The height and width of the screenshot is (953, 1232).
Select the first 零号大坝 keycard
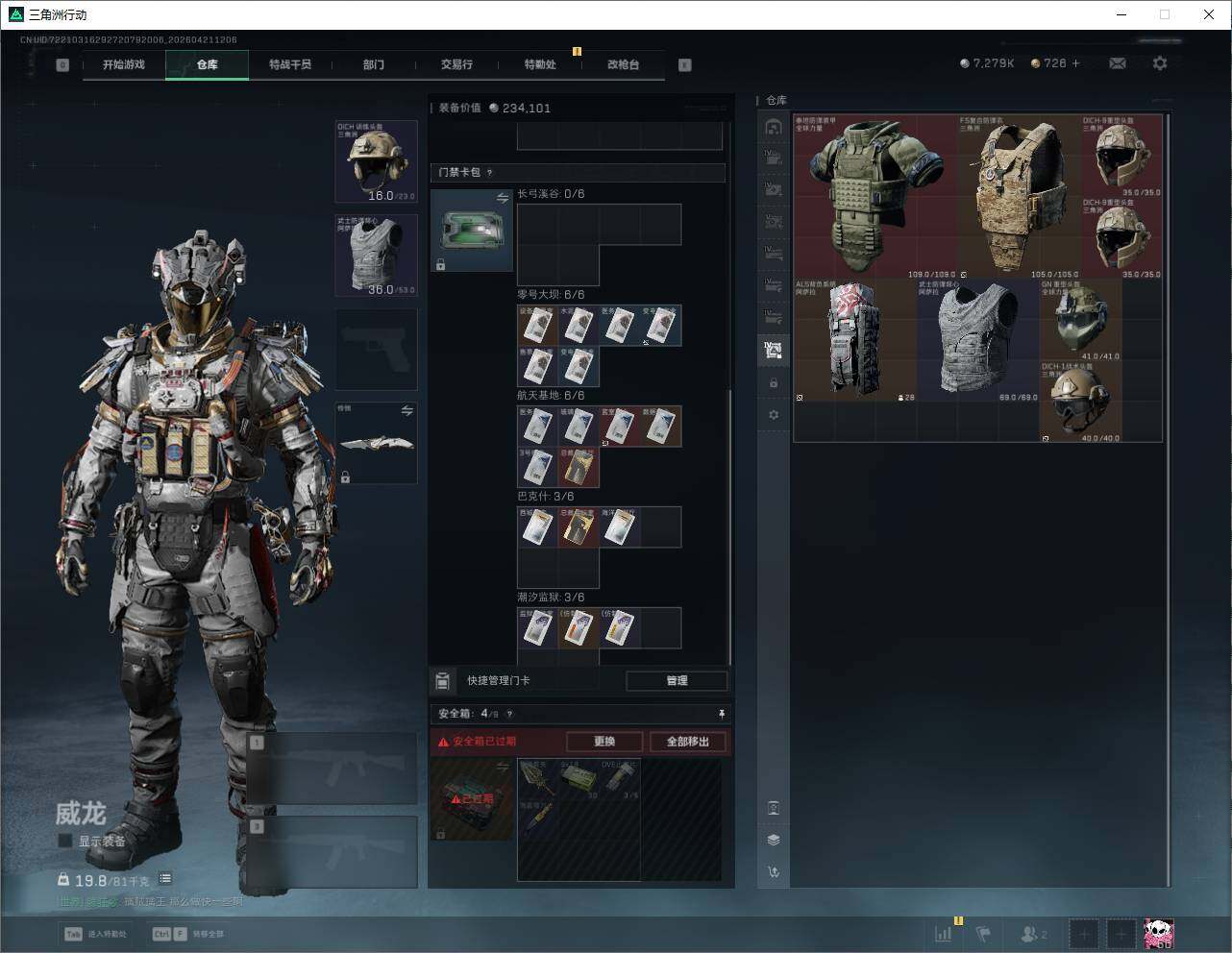(538, 326)
